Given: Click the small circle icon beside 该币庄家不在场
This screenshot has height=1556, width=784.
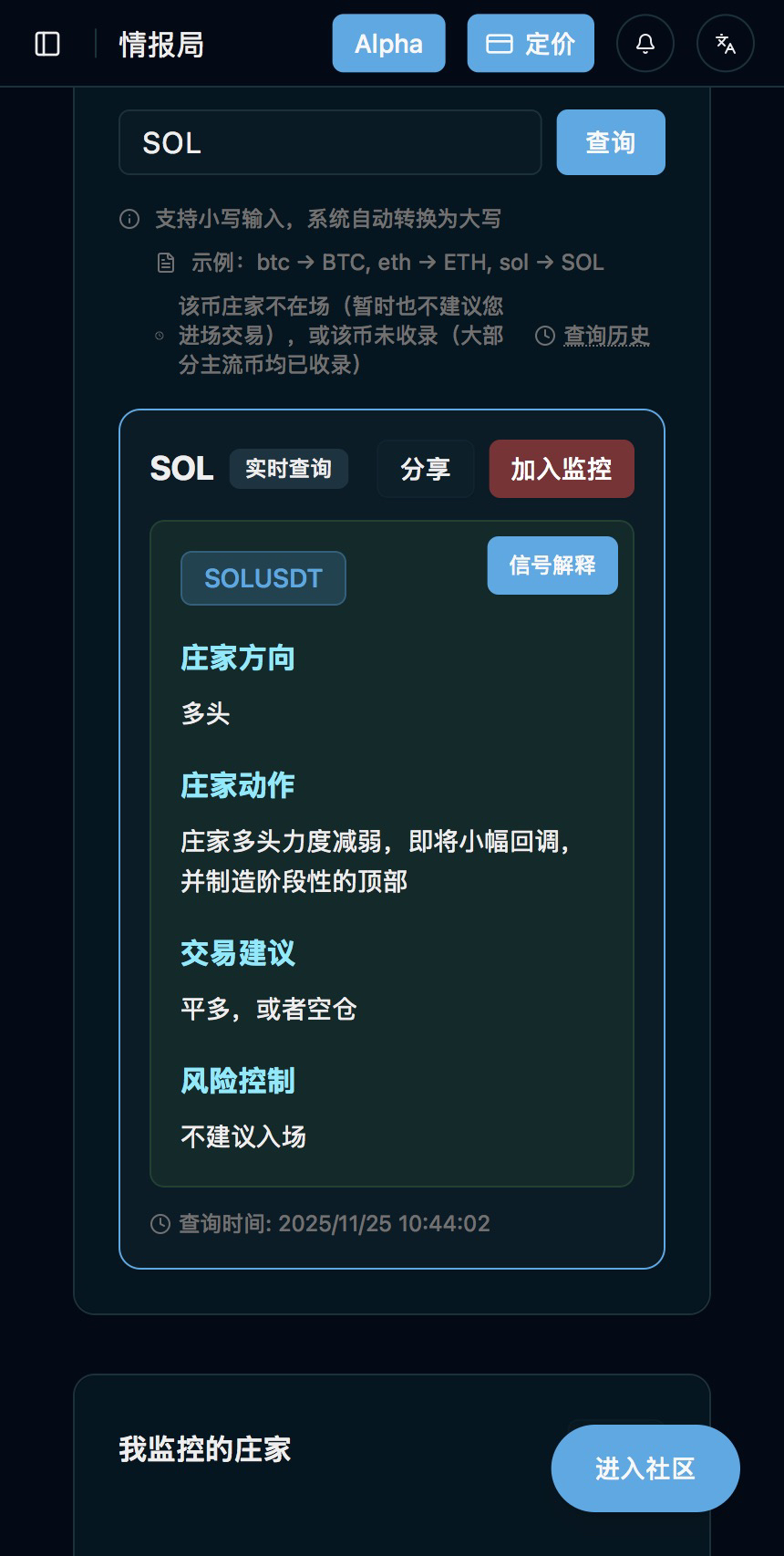Looking at the screenshot, I should coord(160,336).
